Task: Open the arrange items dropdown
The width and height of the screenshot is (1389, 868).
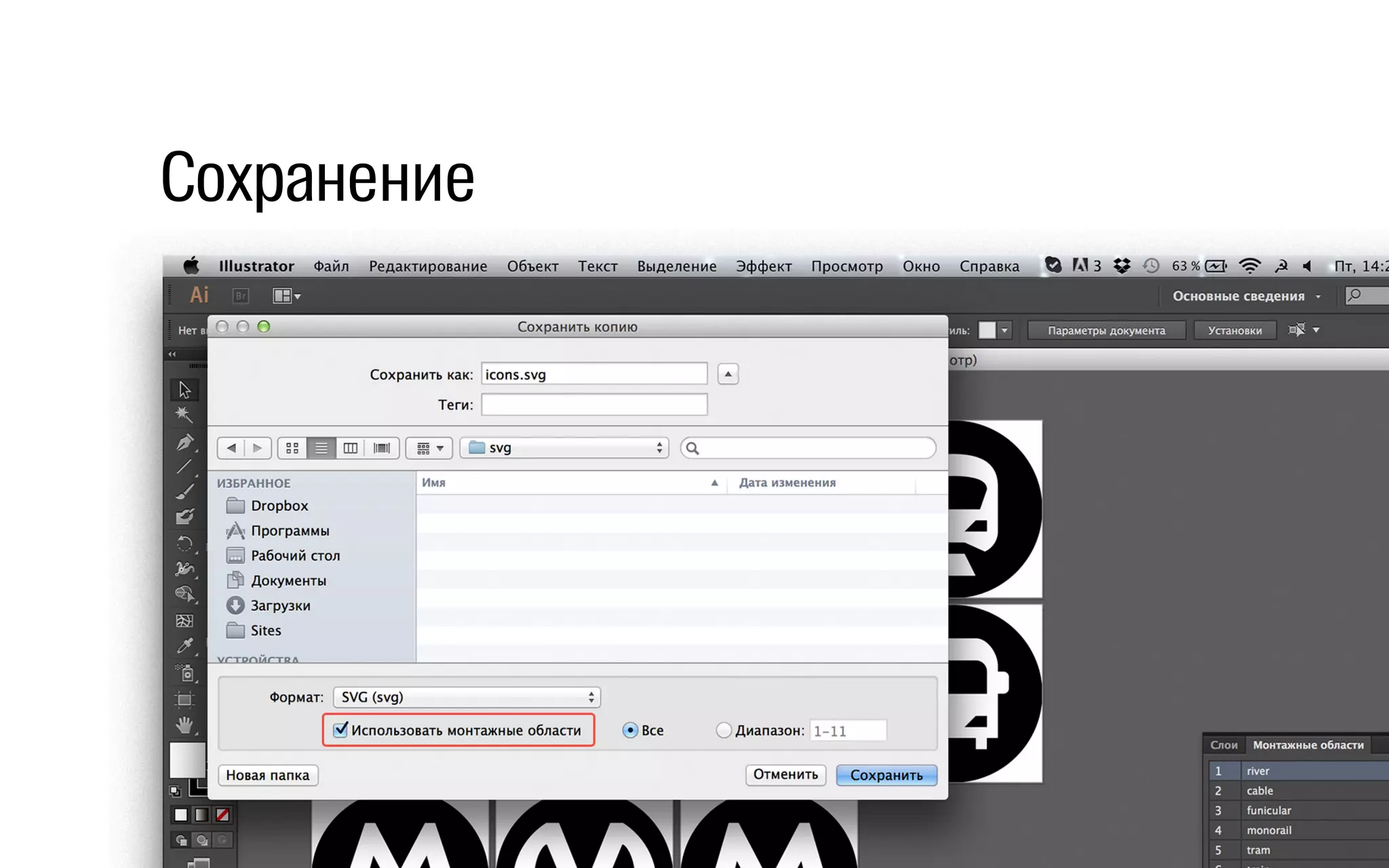Action: tap(429, 448)
